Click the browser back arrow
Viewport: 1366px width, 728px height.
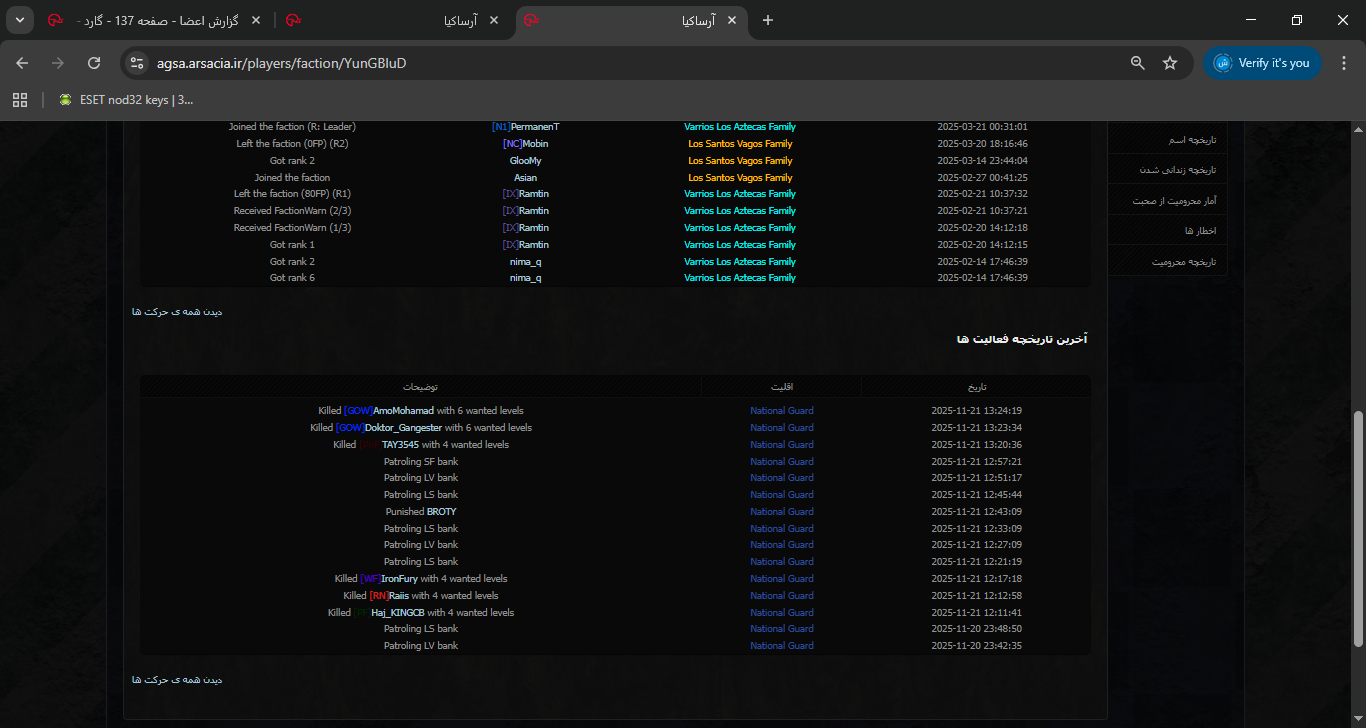(22, 63)
